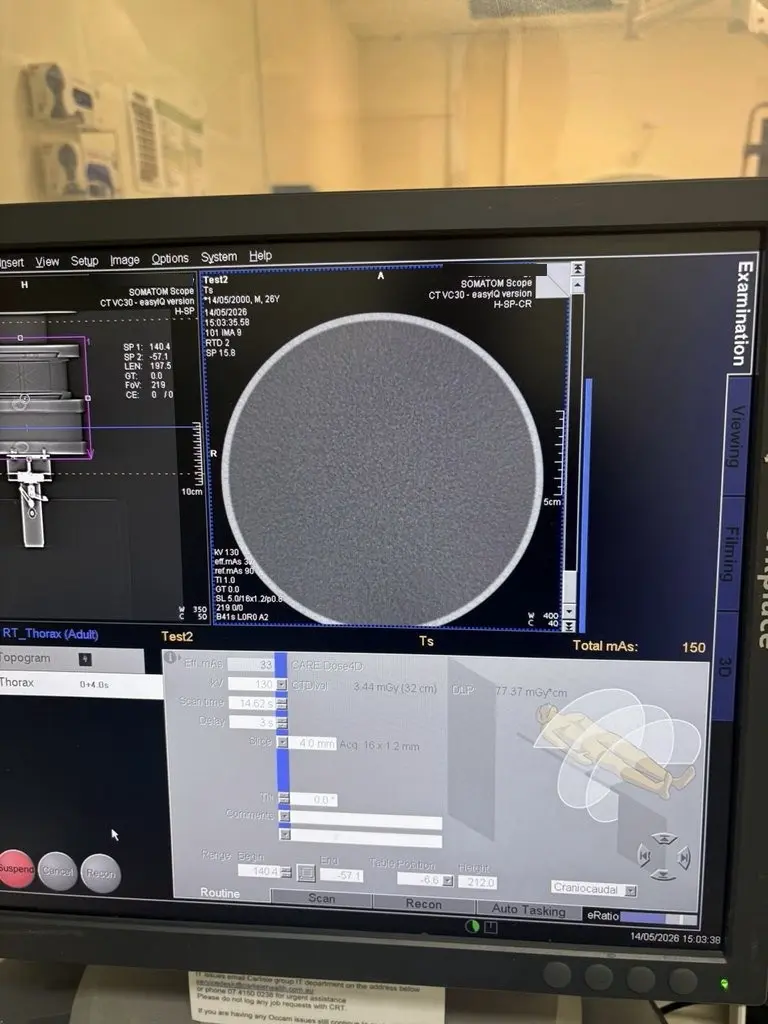Click the Range End value field
The width and height of the screenshot is (768, 1024).
[x=342, y=875]
